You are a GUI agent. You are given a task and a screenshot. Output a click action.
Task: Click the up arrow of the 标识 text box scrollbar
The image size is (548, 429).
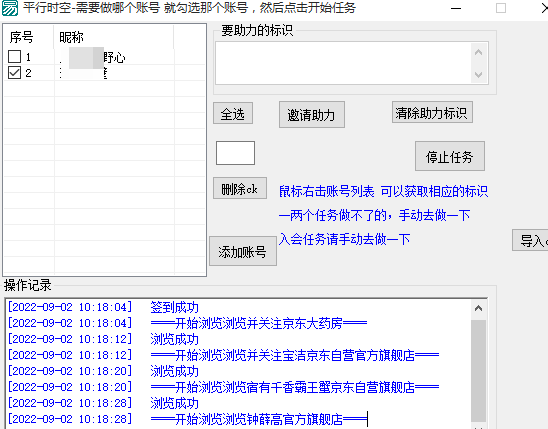tap(479, 52)
